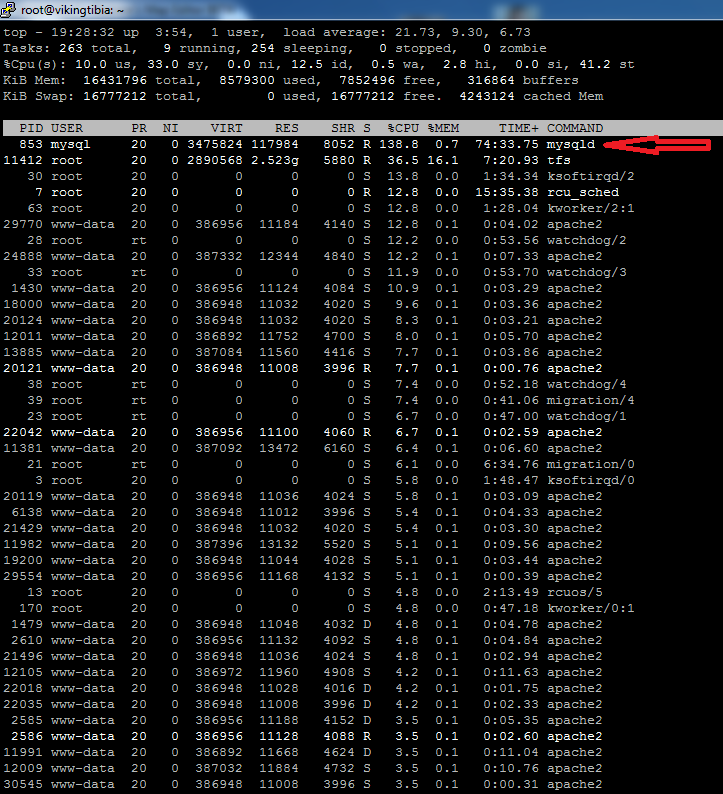This screenshot has height=794, width=723.
Task: Click PID 19200 in the list
Action: 23,561
